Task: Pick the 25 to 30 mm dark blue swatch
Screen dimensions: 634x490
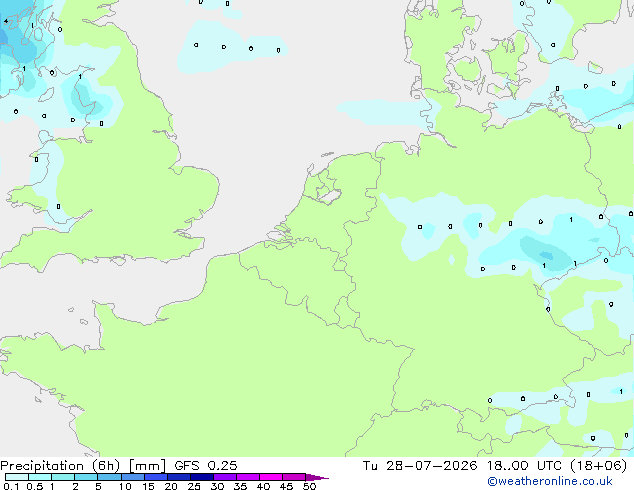Action: click(x=201, y=477)
